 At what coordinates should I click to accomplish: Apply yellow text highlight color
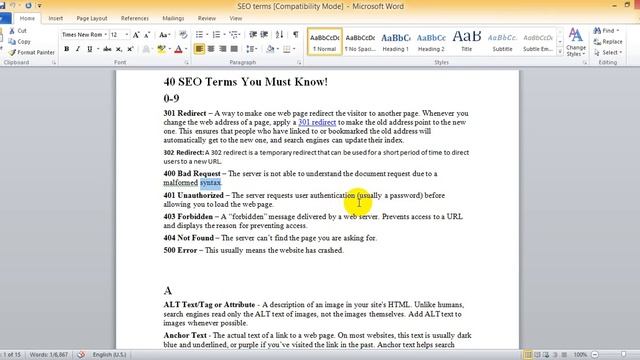[x=162, y=49]
